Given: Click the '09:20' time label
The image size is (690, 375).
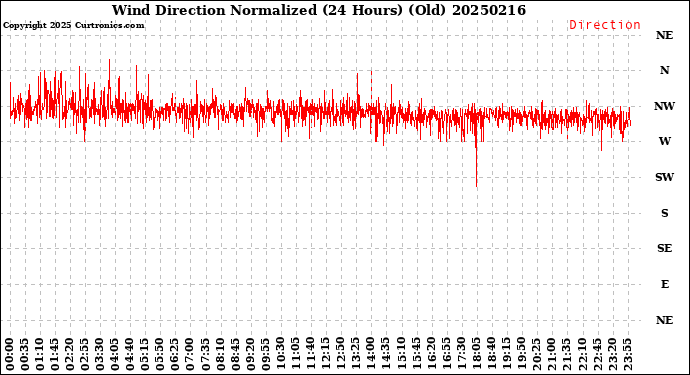Looking at the screenshot, I should (251, 355).
